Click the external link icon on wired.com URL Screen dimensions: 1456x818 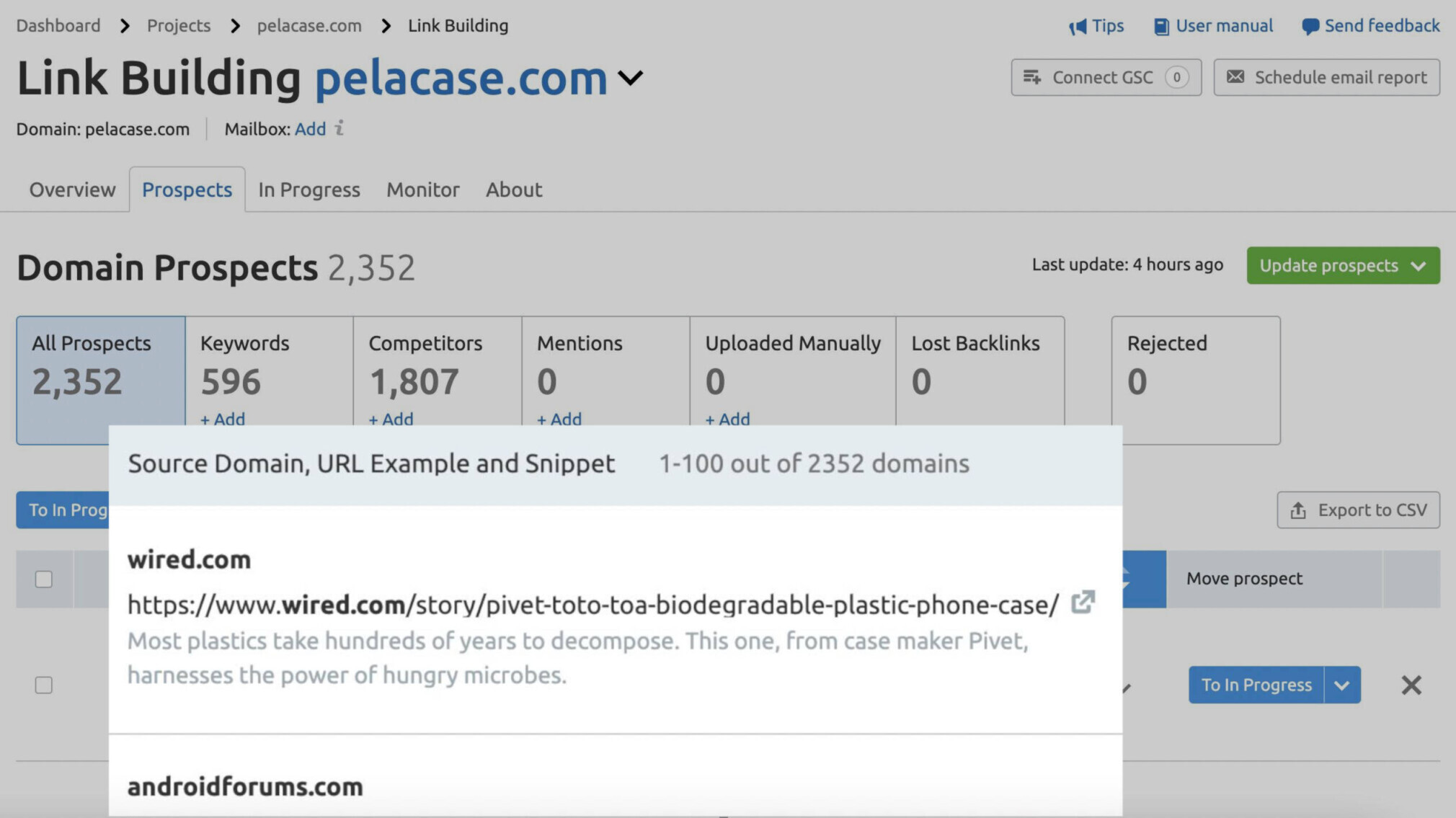(1082, 603)
